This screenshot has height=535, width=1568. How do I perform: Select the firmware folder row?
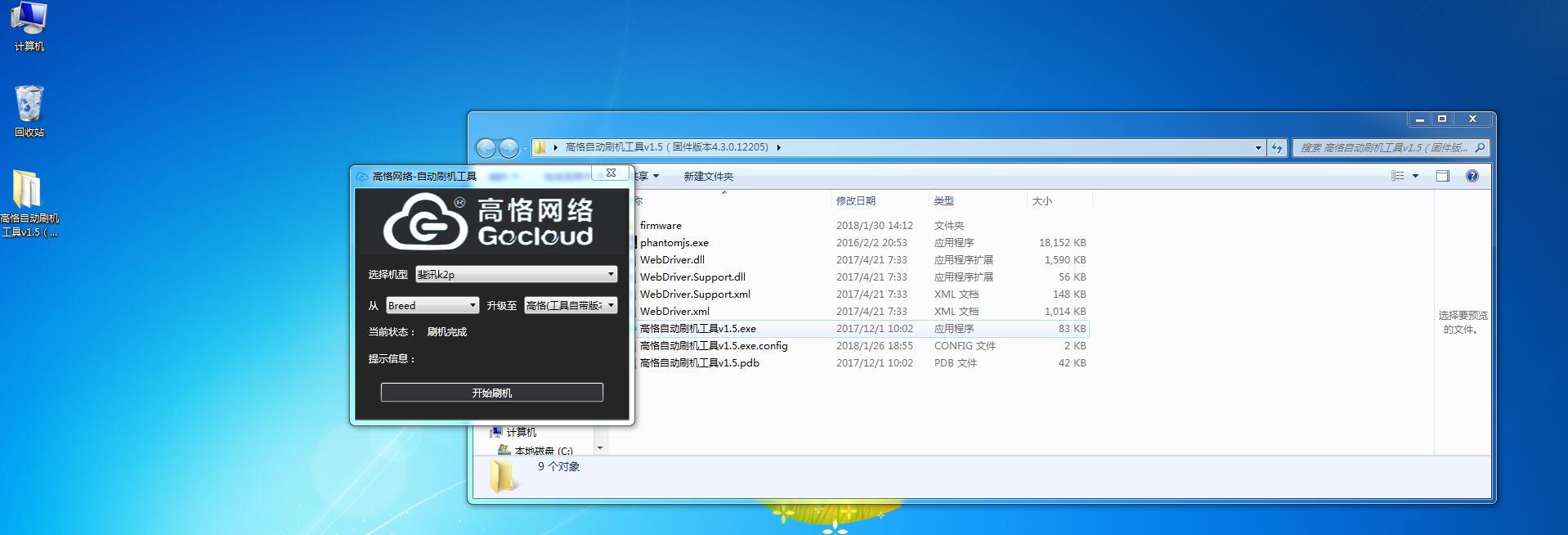click(862, 225)
